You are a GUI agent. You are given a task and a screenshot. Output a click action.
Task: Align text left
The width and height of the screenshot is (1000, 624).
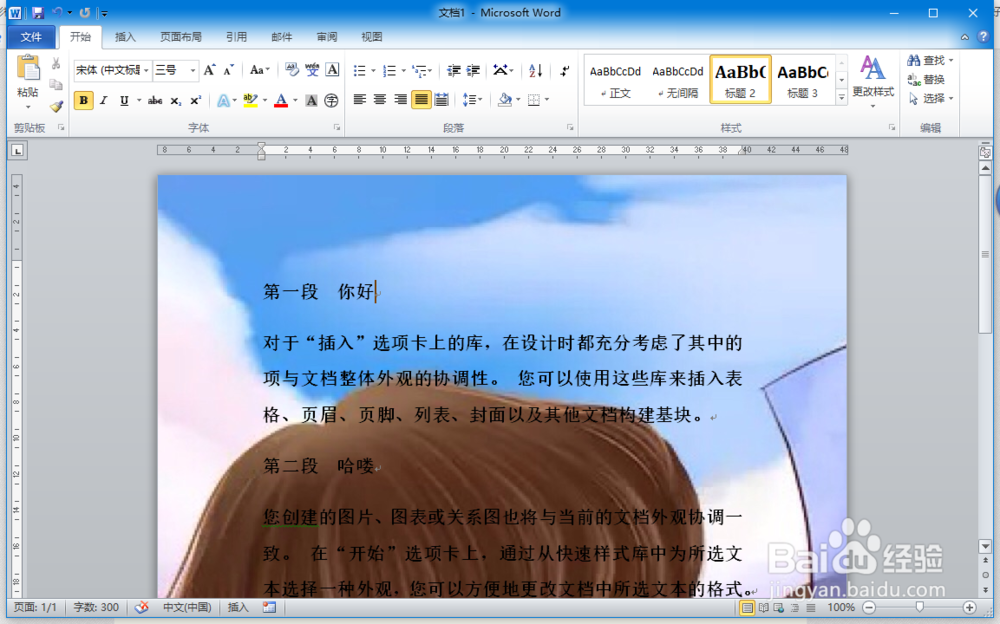360,100
